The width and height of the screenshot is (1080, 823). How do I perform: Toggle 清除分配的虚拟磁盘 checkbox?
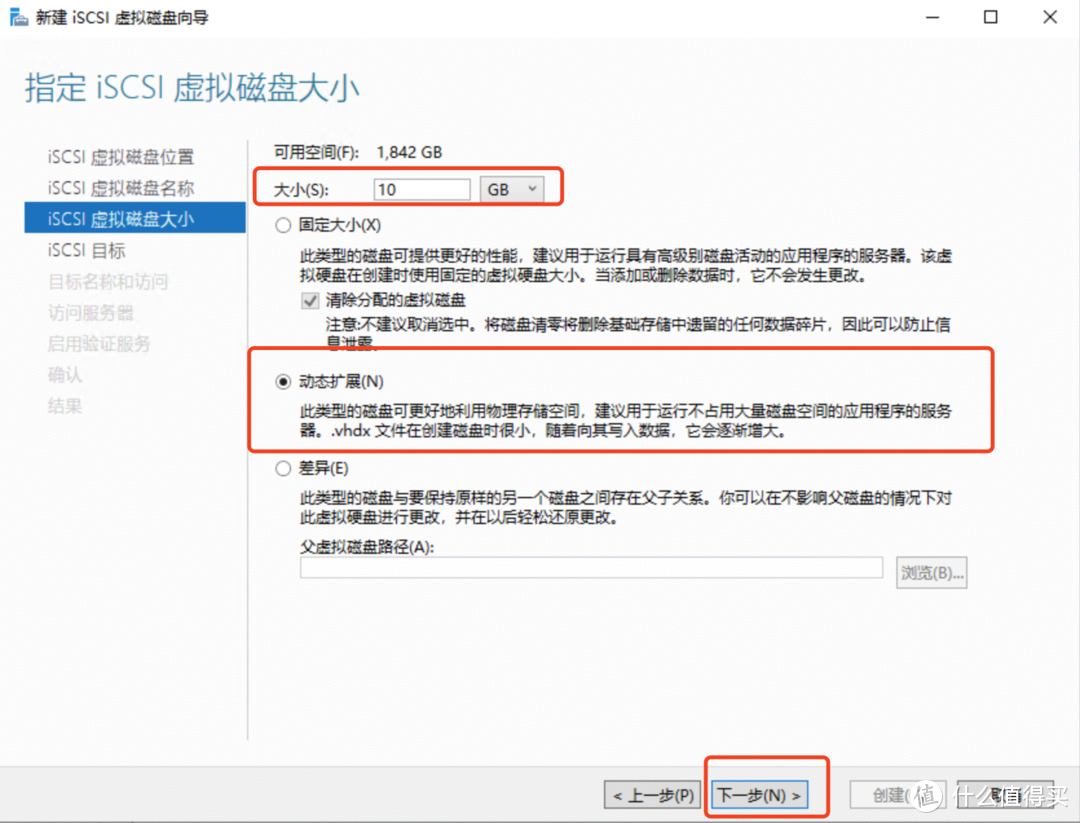[311, 300]
